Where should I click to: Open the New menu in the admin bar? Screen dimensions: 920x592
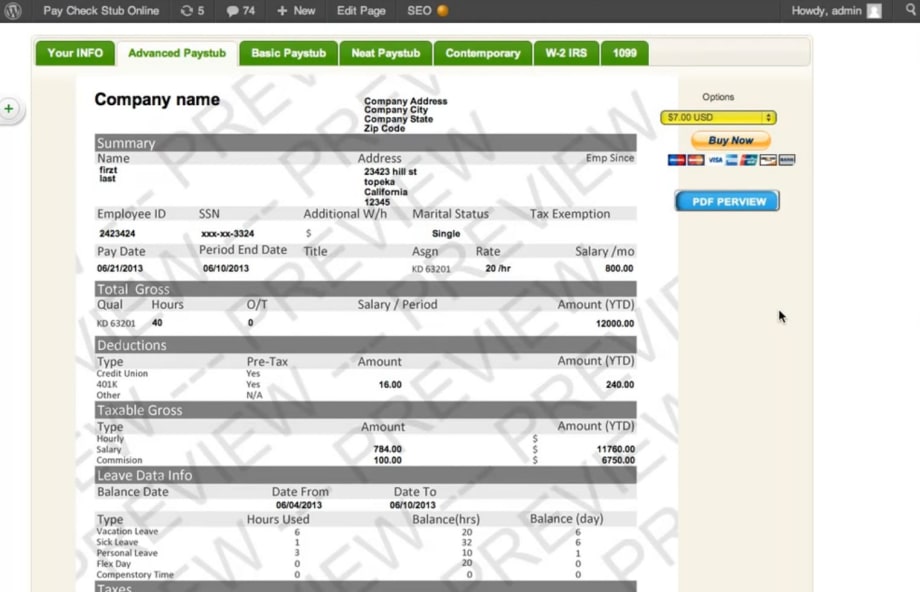295,11
